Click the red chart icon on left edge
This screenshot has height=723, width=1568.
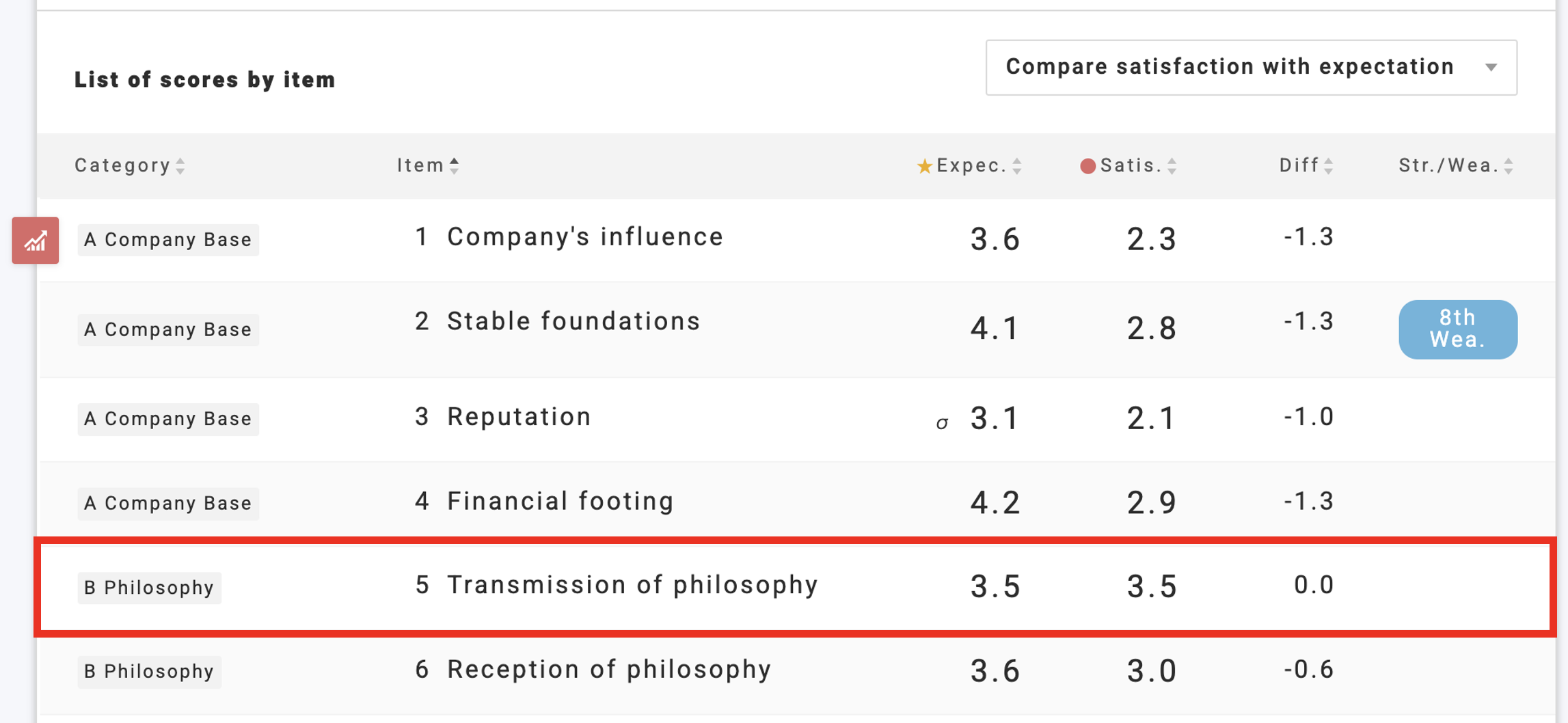point(35,241)
